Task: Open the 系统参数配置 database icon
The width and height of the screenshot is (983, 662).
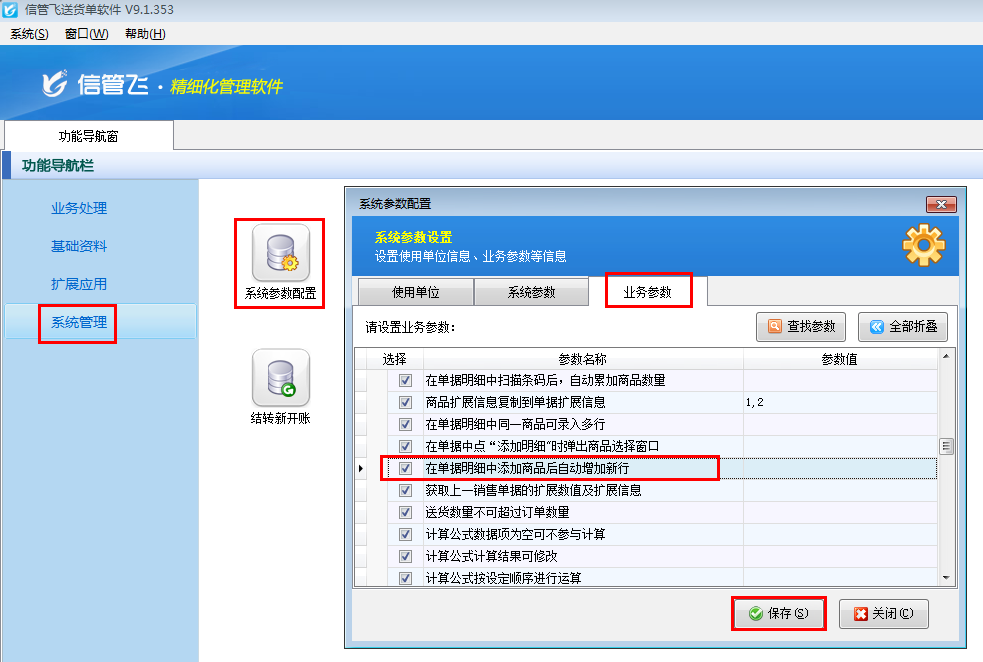Action: 280,253
